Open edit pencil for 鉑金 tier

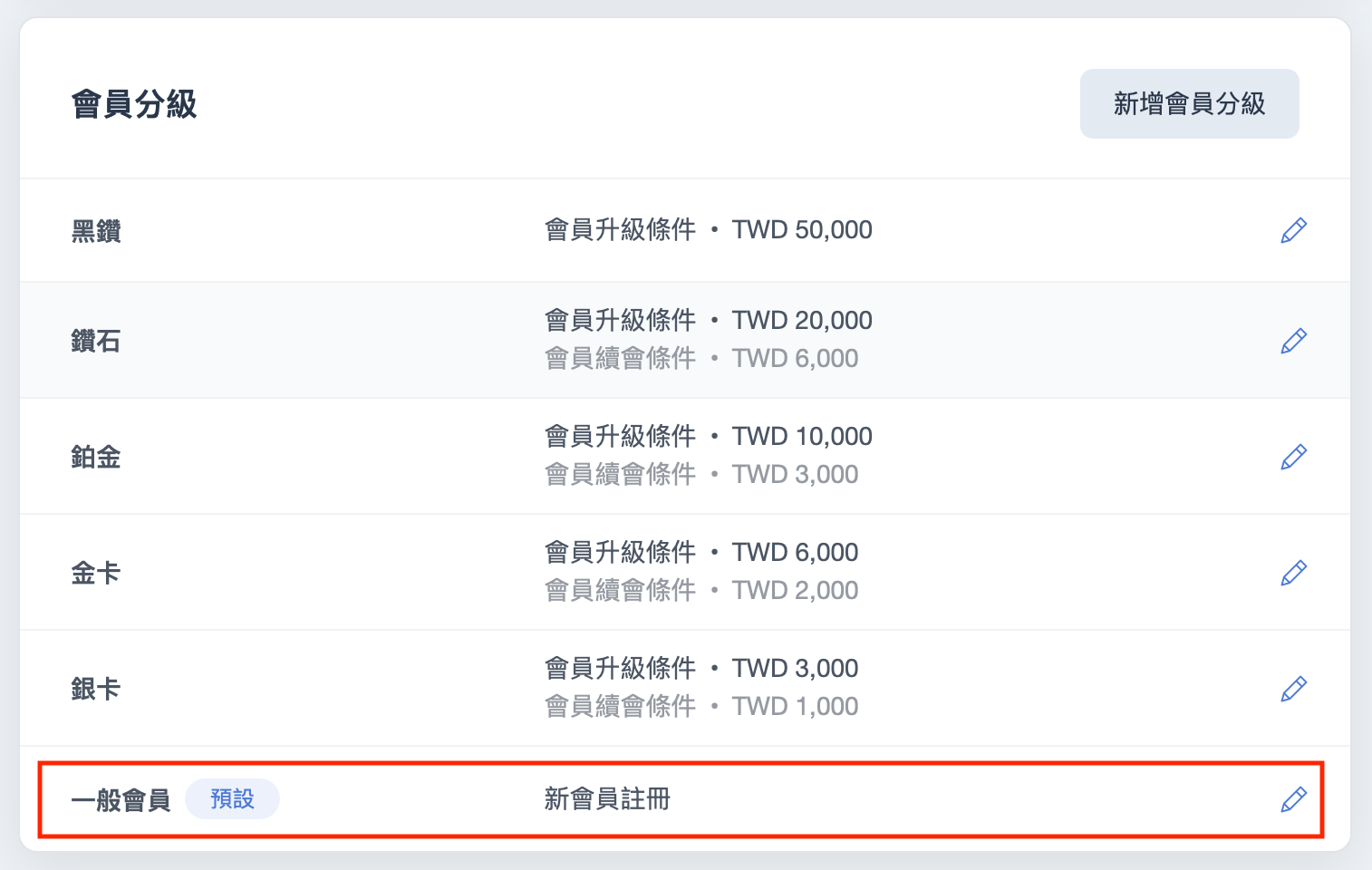(1293, 457)
